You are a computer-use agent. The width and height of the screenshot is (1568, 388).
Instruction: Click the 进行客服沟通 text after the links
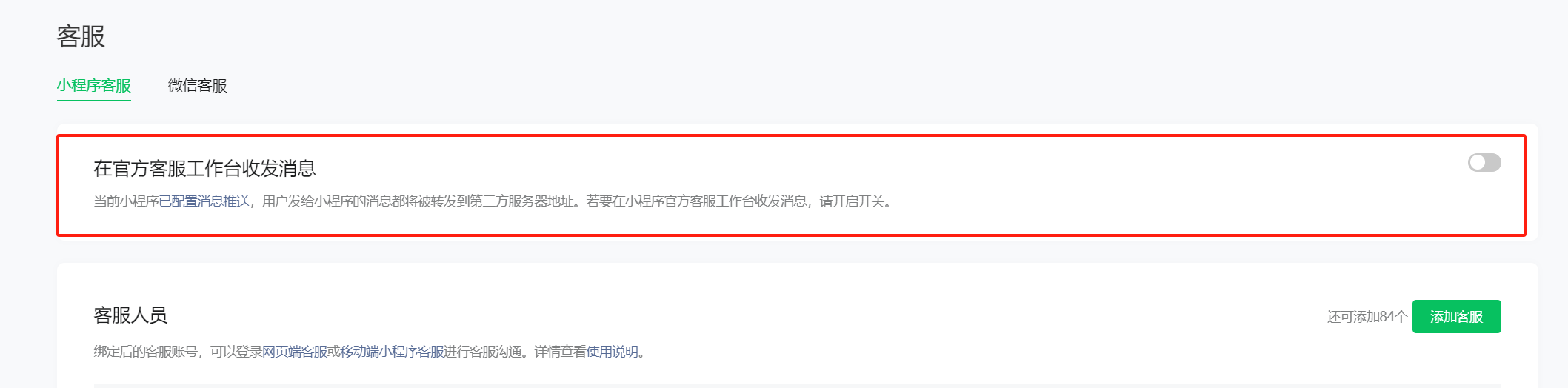click(x=483, y=352)
